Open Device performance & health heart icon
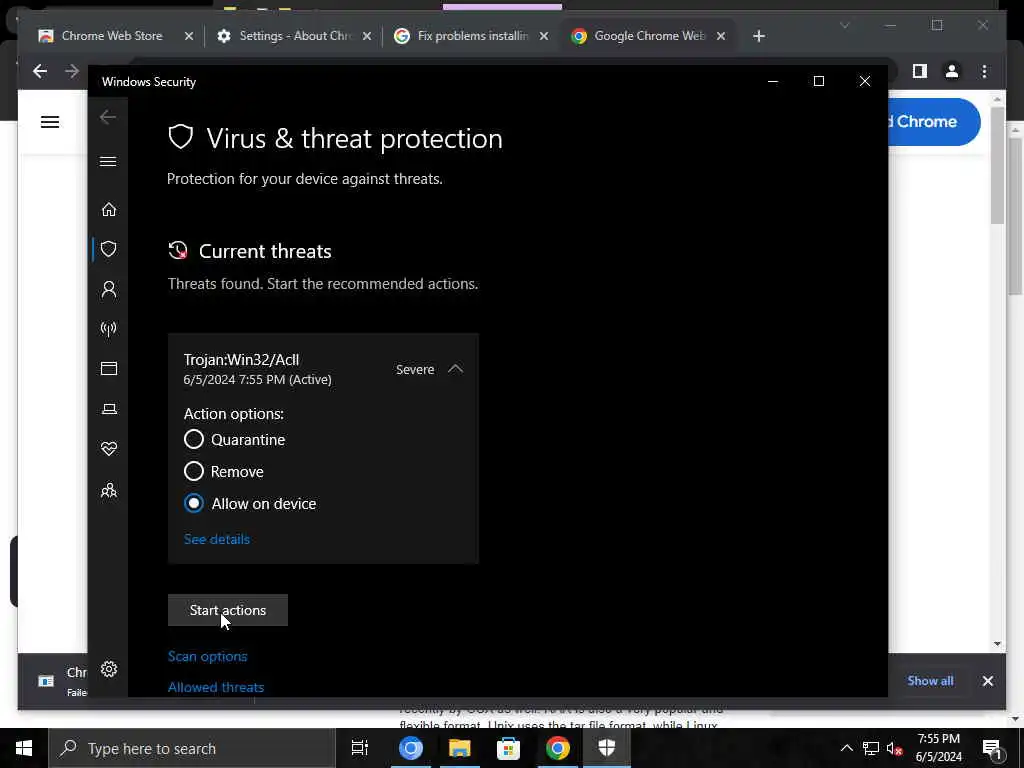The image size is (1024, 768). pyautogui.click(x=108, y=449)
